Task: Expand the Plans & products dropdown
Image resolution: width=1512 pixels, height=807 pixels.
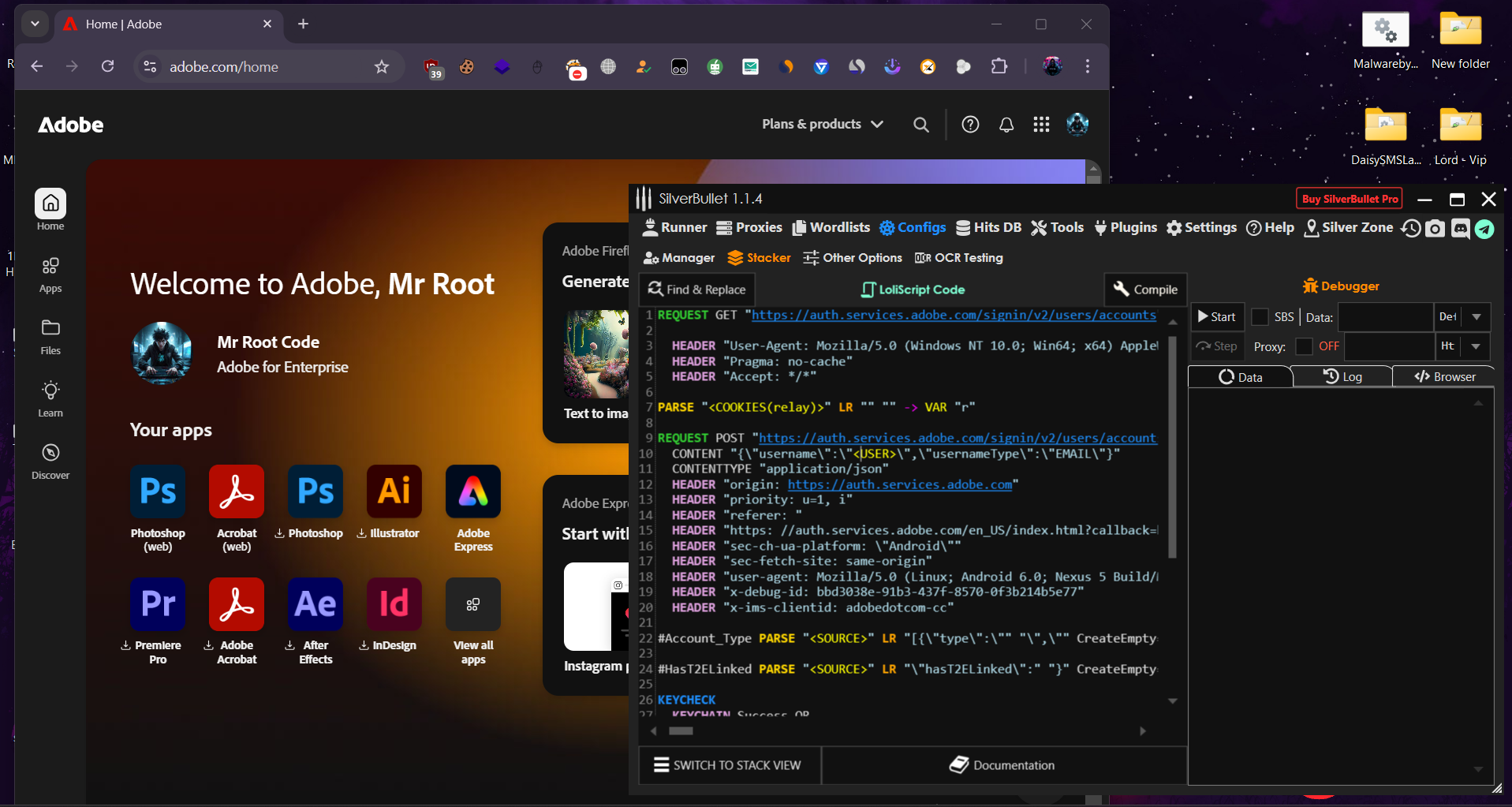Action: coord(821,124)
